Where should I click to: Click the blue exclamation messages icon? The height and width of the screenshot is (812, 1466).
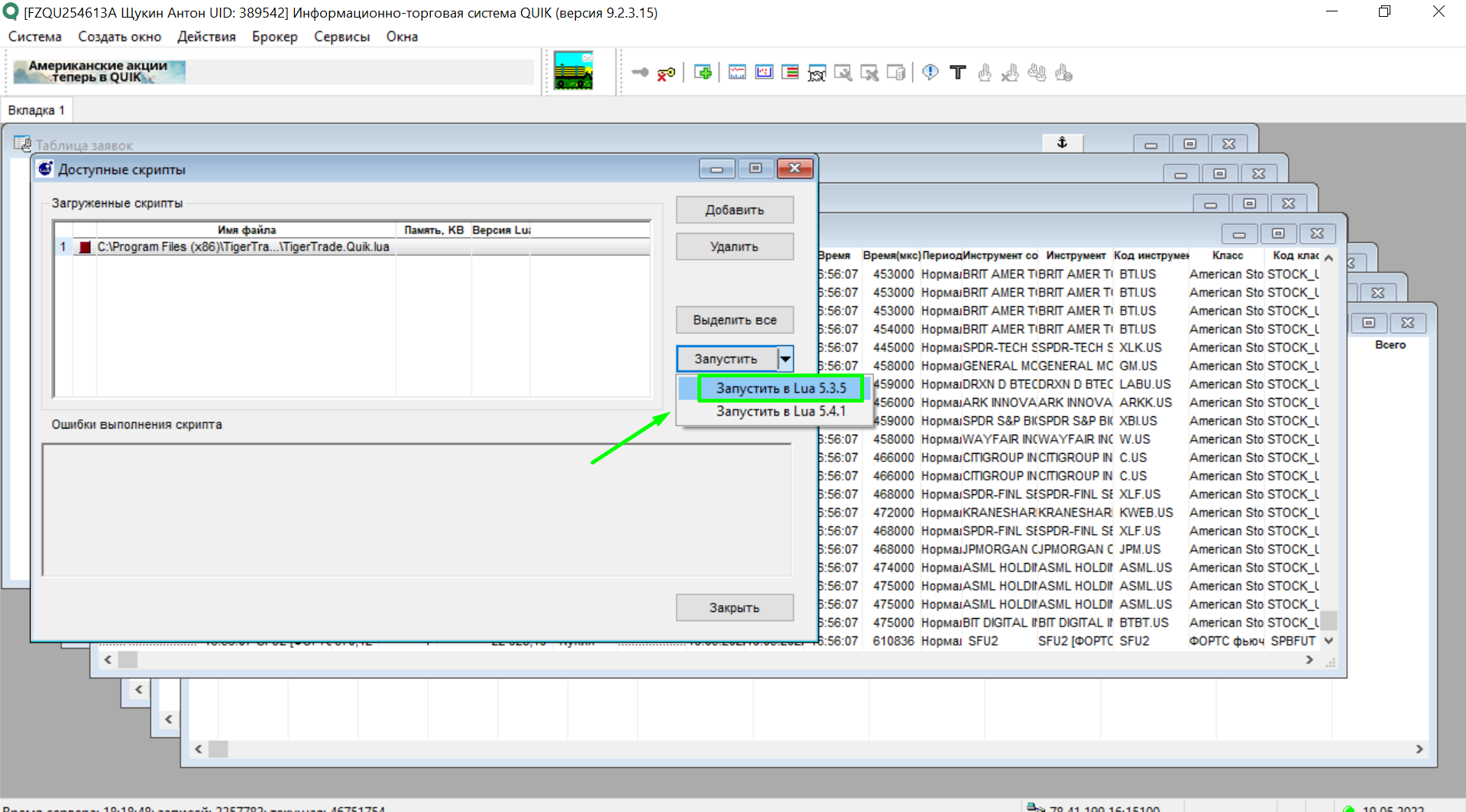click(x=930, y=73)
